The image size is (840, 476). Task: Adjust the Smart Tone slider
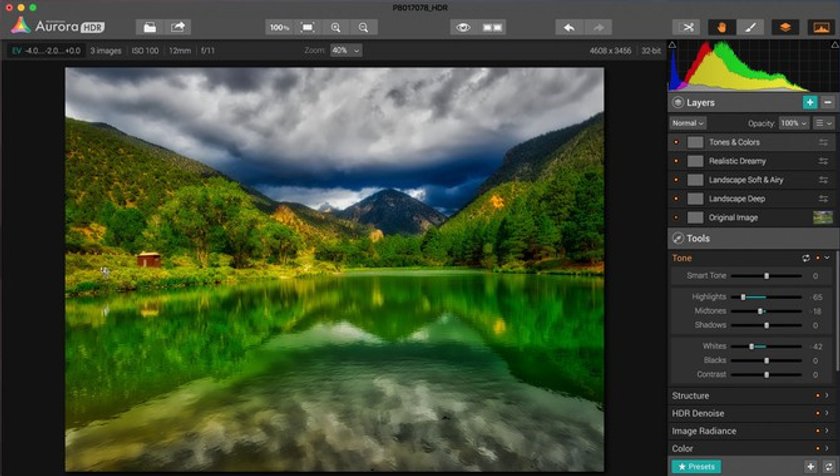[767, 276]
